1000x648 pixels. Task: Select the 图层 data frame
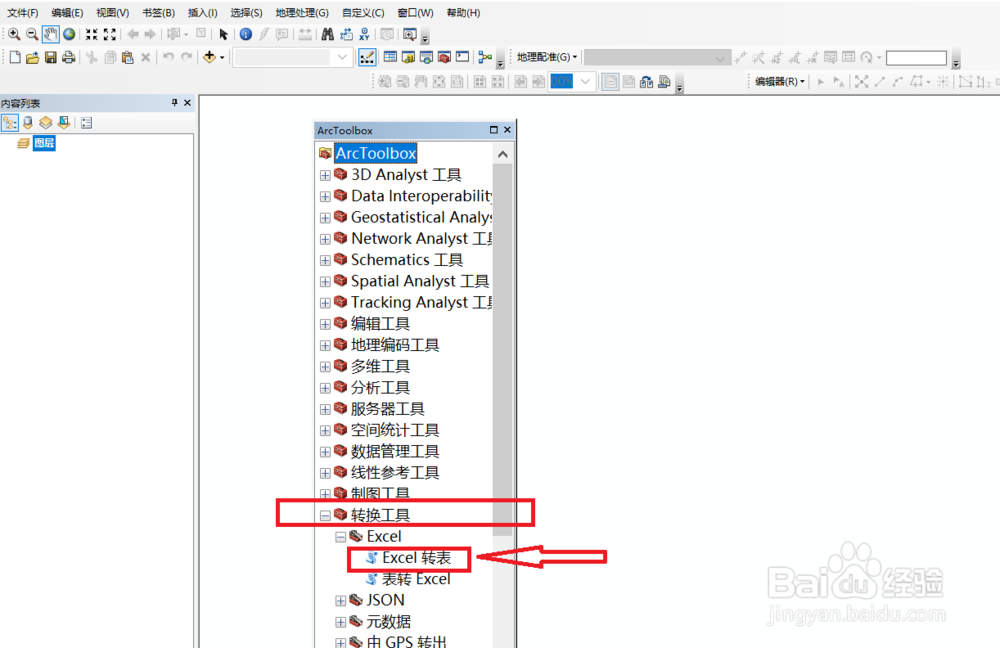(44, 143)
